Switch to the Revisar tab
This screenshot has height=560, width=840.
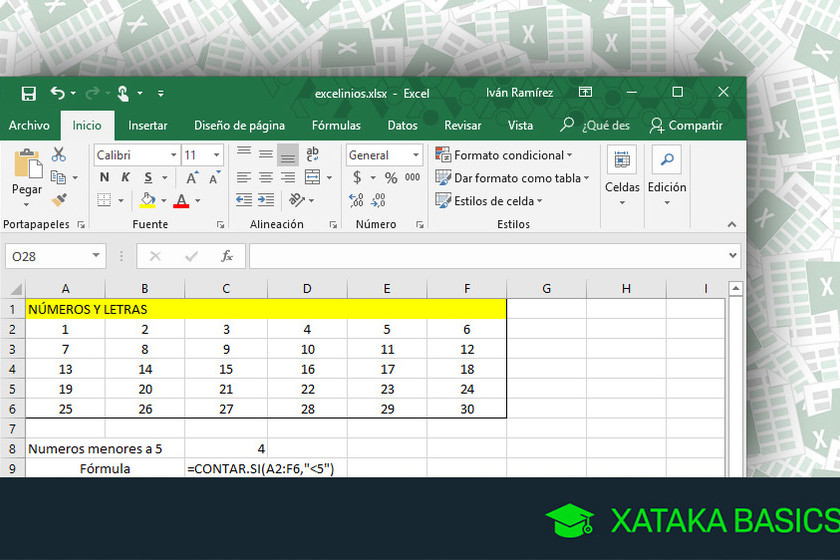(462, 125)
